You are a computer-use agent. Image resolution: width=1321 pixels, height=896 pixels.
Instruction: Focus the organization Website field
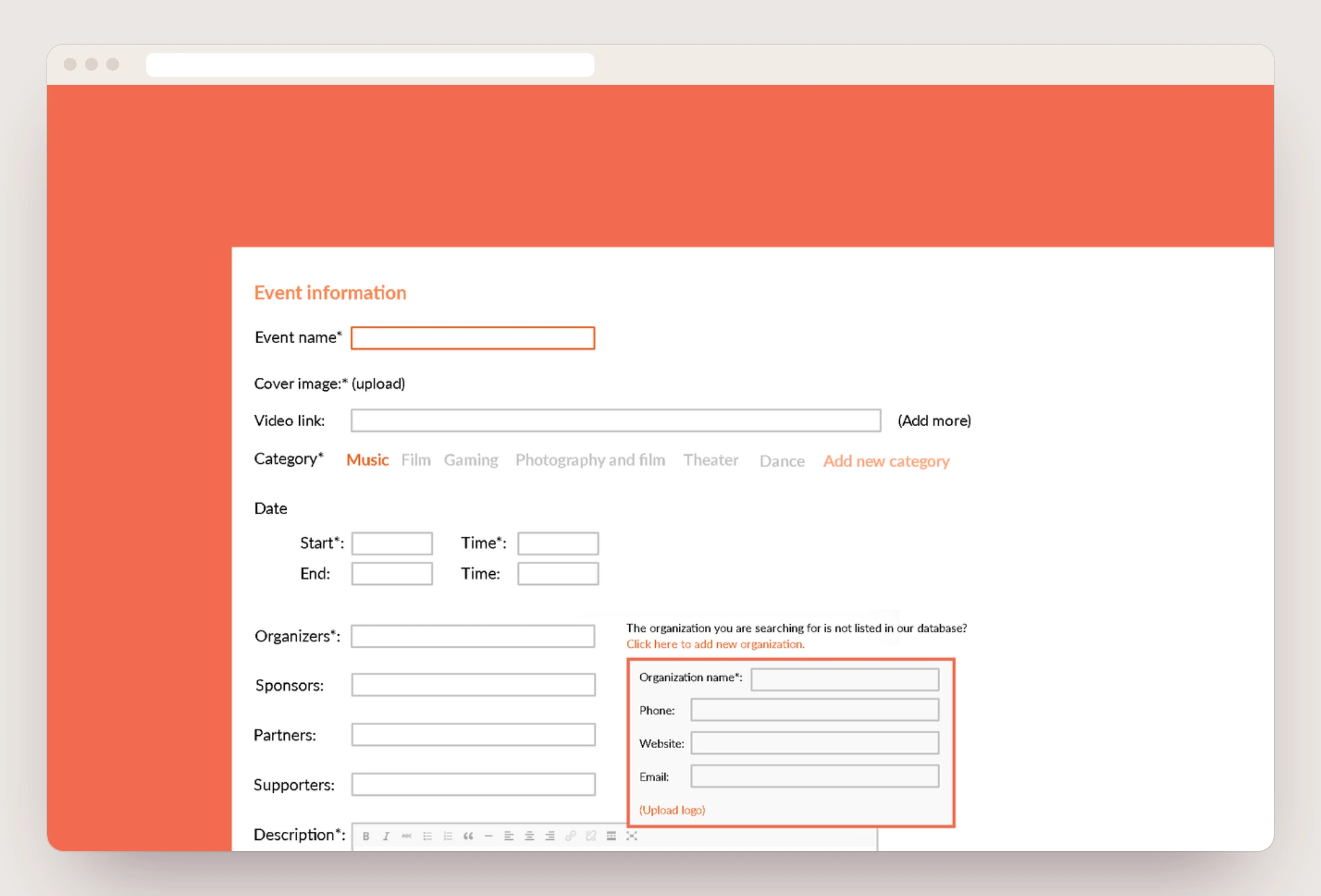point(815,743)
